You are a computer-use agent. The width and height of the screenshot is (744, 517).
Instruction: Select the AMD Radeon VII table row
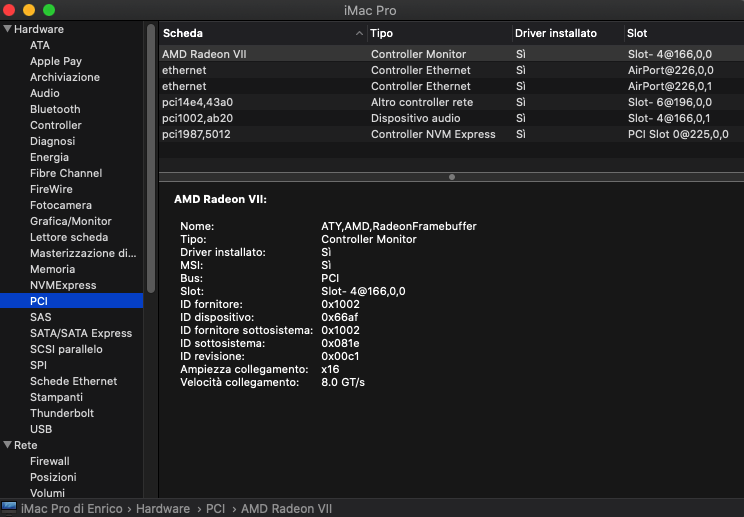(452, 54)
